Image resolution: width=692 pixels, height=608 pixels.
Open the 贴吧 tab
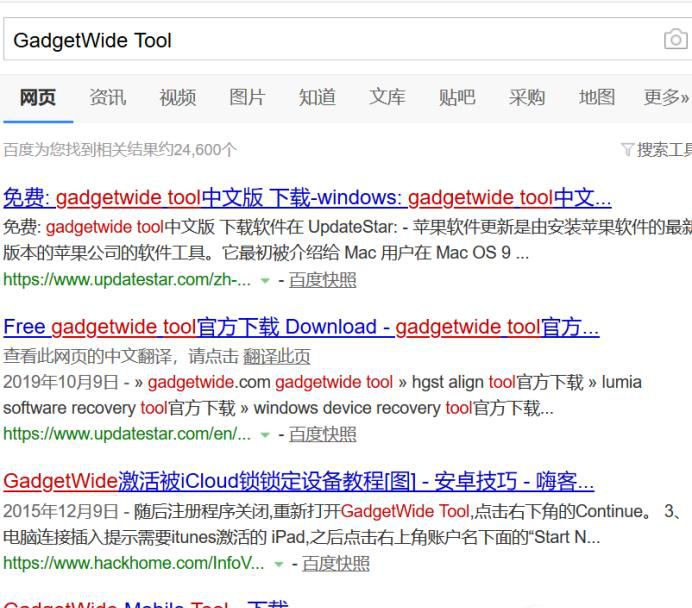[457, 98]
